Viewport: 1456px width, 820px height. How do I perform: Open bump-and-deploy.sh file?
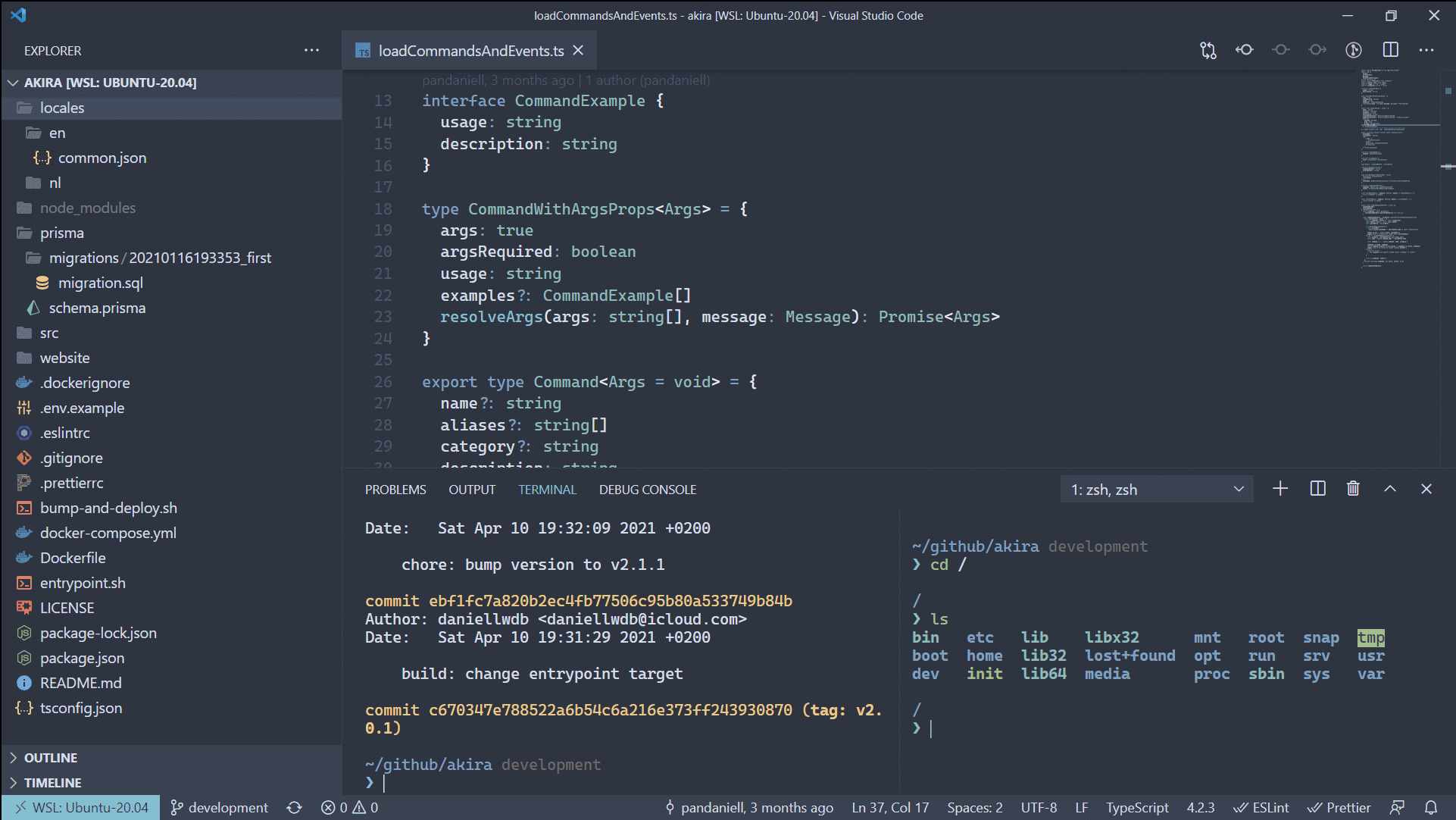pyautogui.click(x=171, y=508)
